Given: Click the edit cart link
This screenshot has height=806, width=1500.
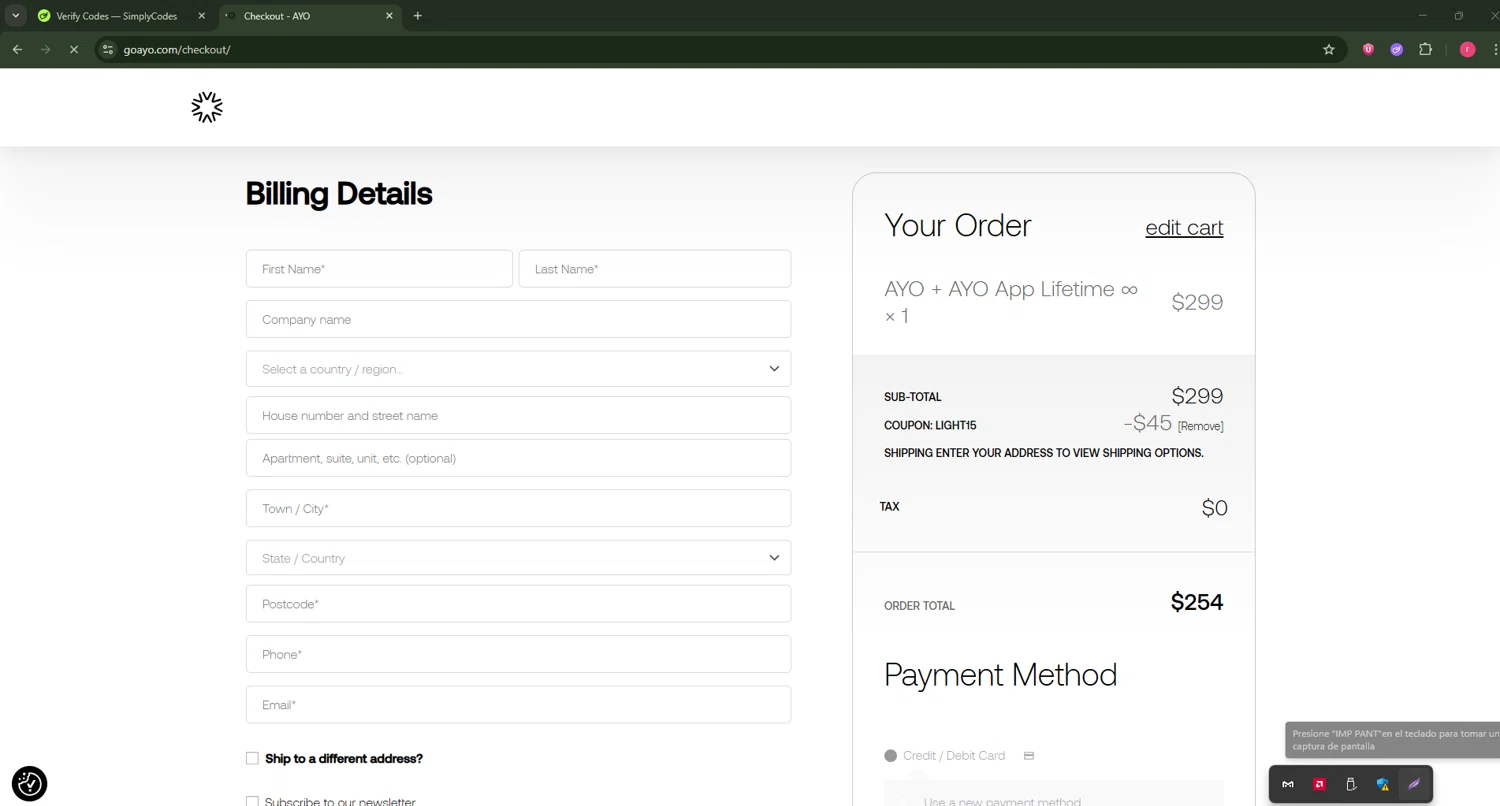Looking at the screenshot, I should [1184, 228].
